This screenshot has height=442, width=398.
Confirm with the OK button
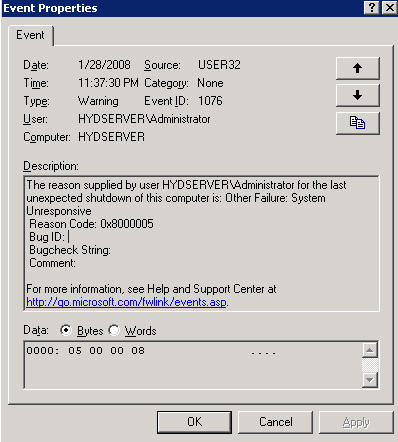click(x=194, y=422)
